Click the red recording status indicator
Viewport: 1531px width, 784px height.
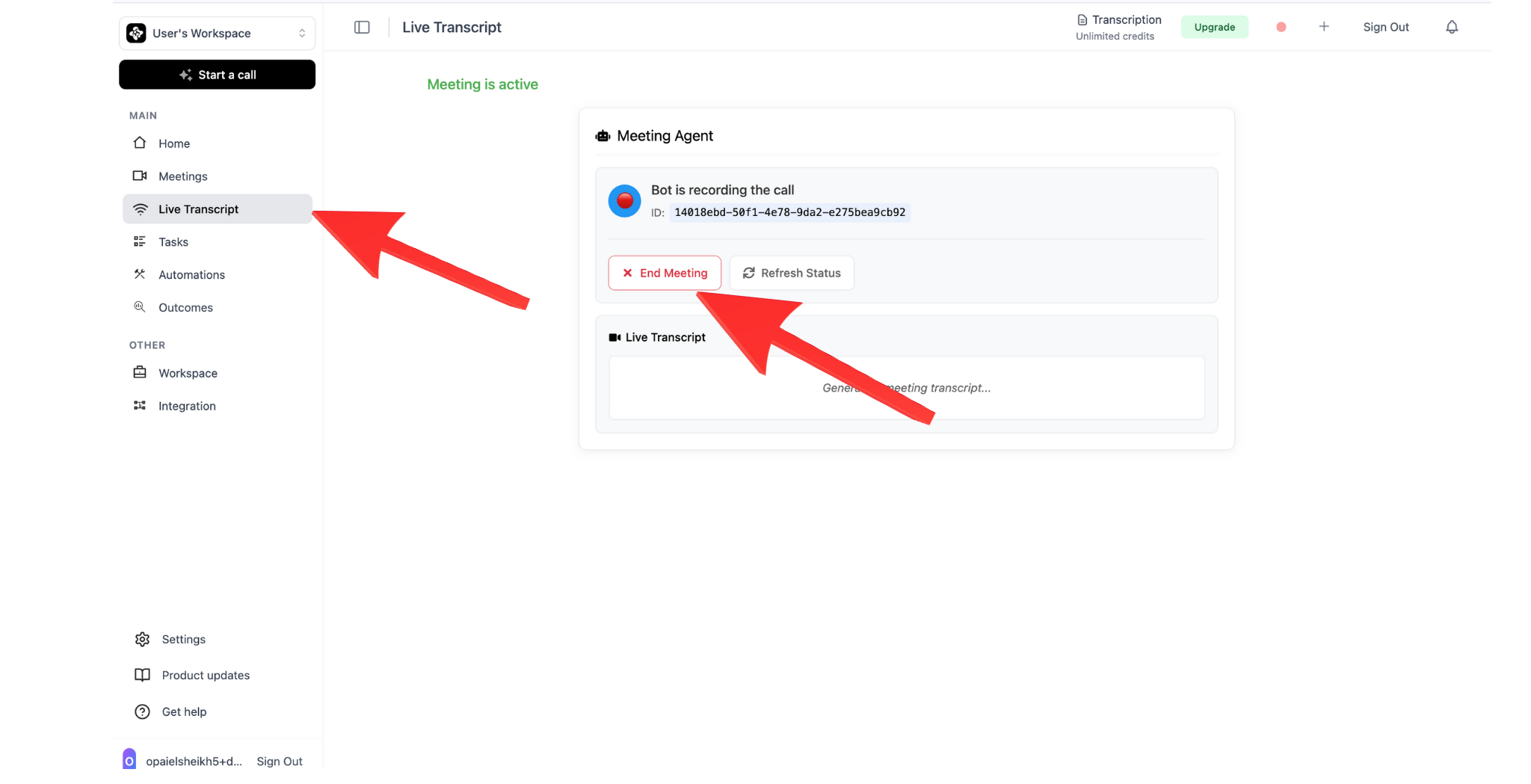(624, 200)
